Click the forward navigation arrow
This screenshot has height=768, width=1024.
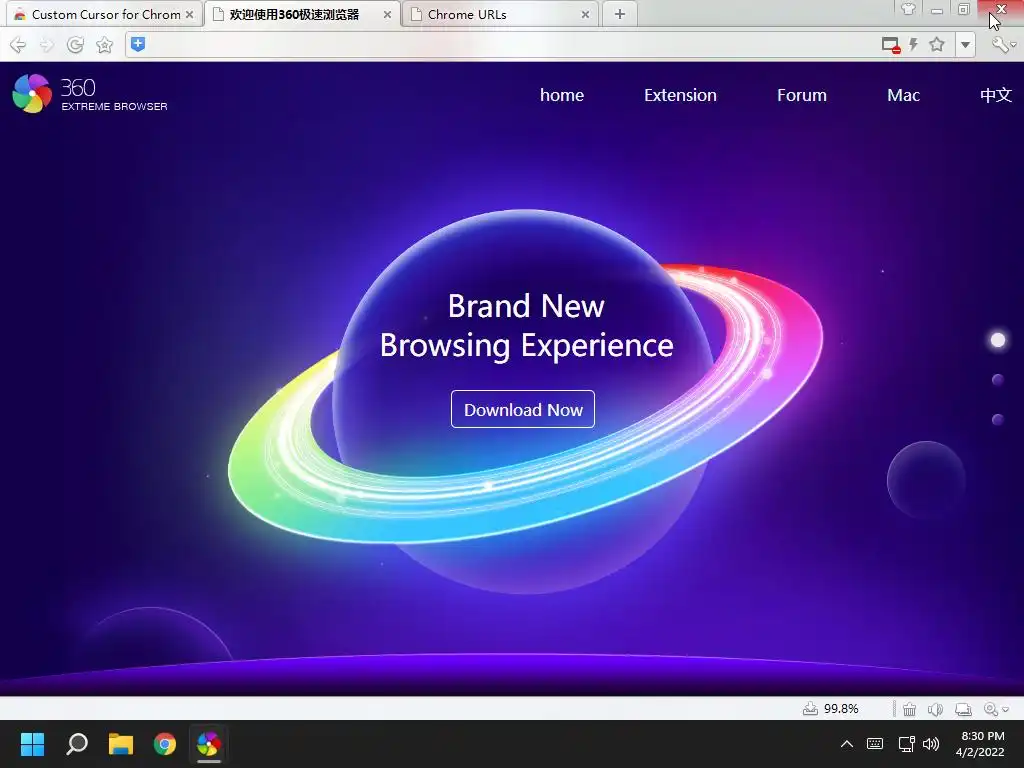click(x=46, y=44)
